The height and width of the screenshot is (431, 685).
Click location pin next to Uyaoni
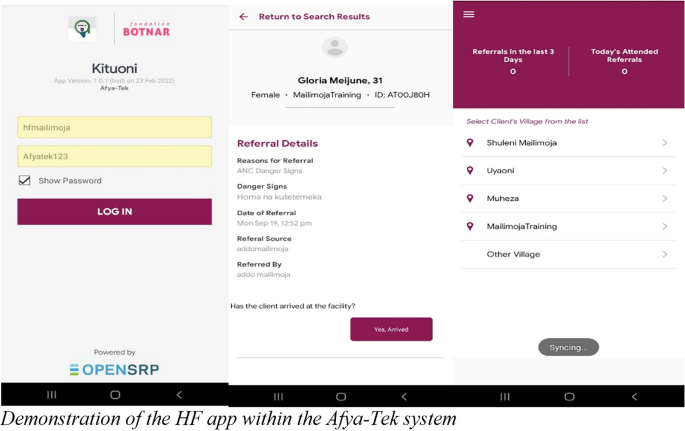(x=470, y=171)
